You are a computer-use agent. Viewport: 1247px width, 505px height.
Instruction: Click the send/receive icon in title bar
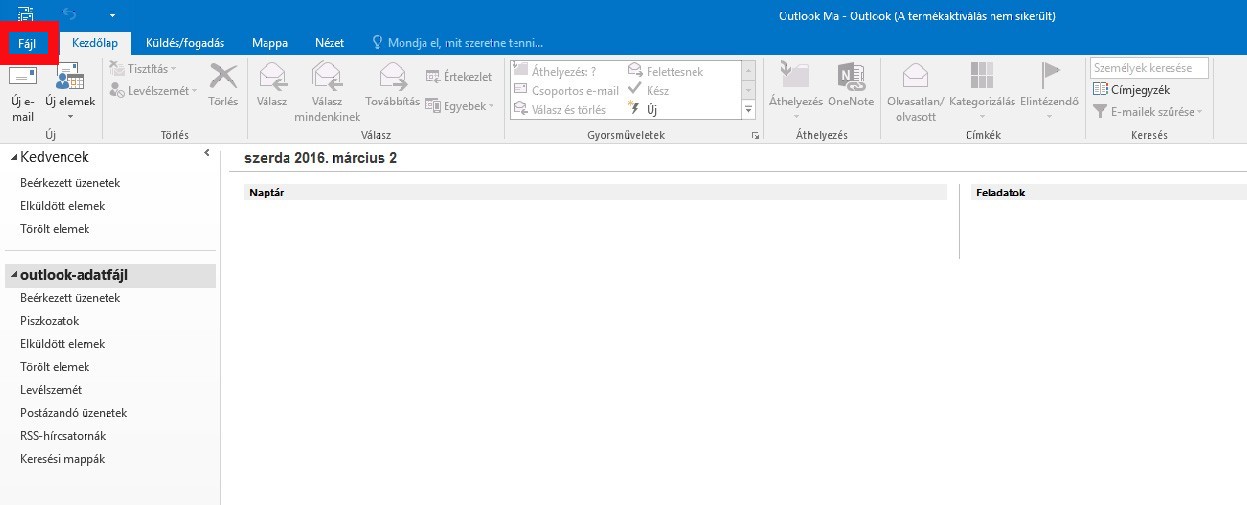pyautogui.click(x=25, y=14)
